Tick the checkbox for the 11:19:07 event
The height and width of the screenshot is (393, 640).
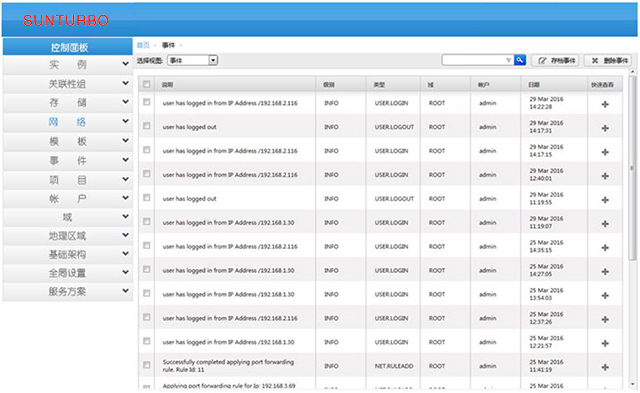[147, 222]
